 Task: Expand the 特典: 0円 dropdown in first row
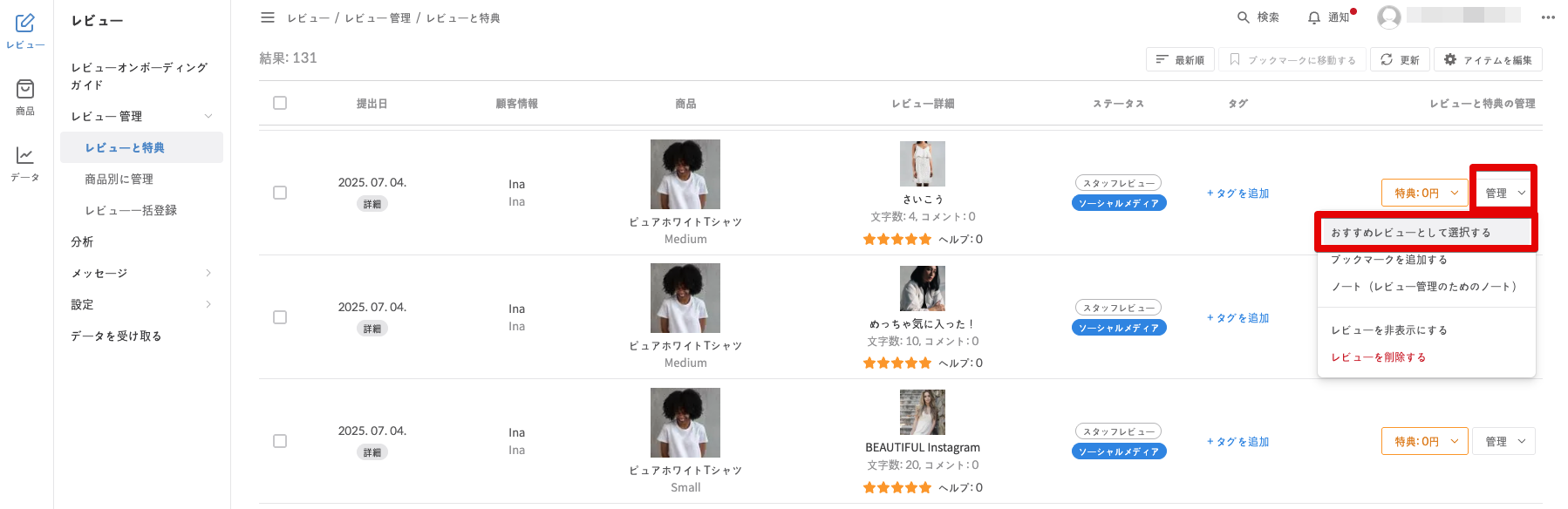pos(1425,193)
